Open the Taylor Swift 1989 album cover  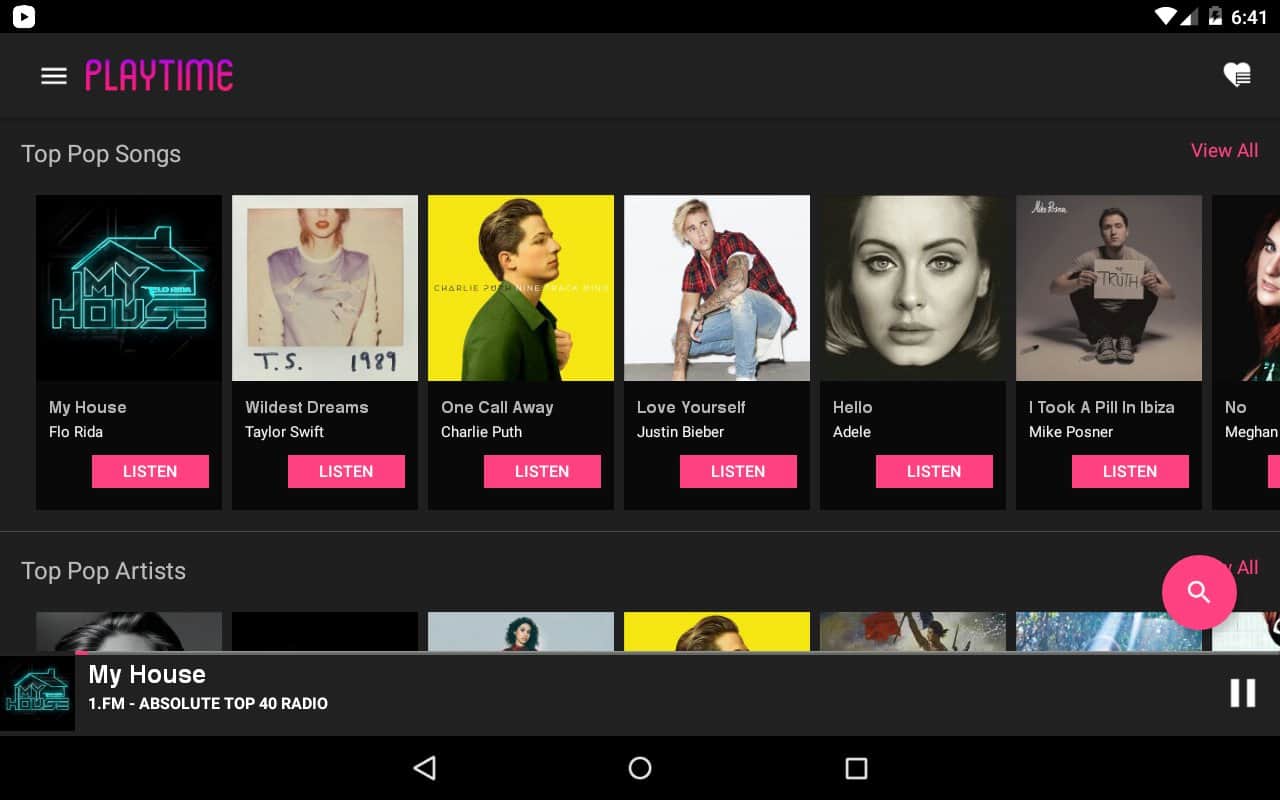point(325,288)
